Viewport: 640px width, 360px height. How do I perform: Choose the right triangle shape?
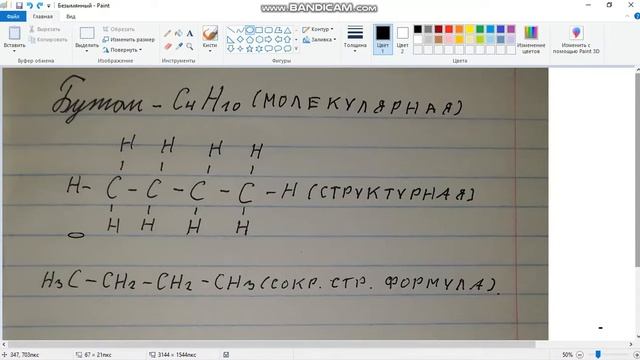click(x=231, y=40)
